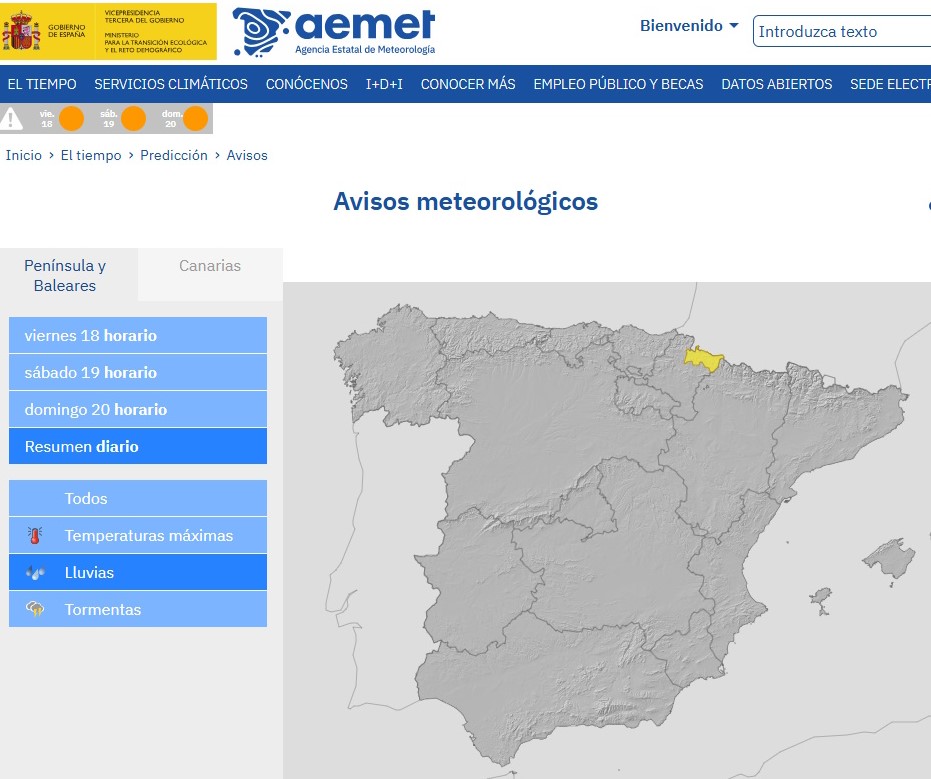Select the orange warning circle for vie. 18

click(x=71, y=118)
